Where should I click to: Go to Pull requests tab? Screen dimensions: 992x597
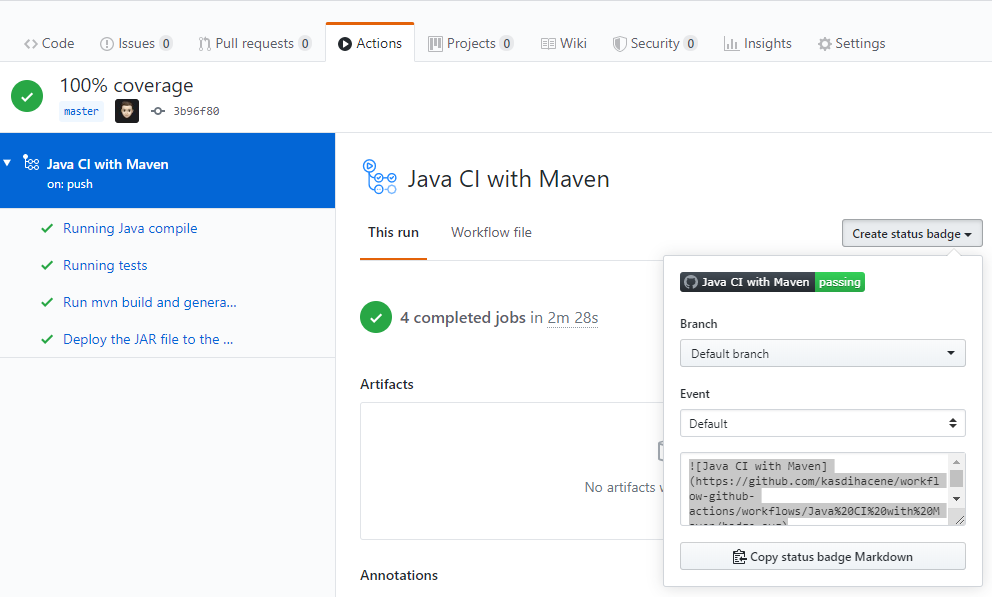[254, 43]
